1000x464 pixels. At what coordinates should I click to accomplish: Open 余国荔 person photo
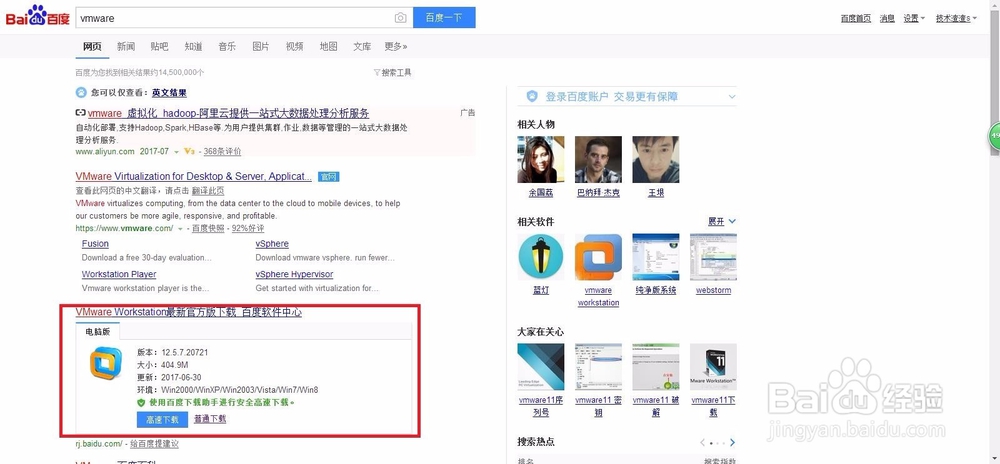[x=541, y=159]
